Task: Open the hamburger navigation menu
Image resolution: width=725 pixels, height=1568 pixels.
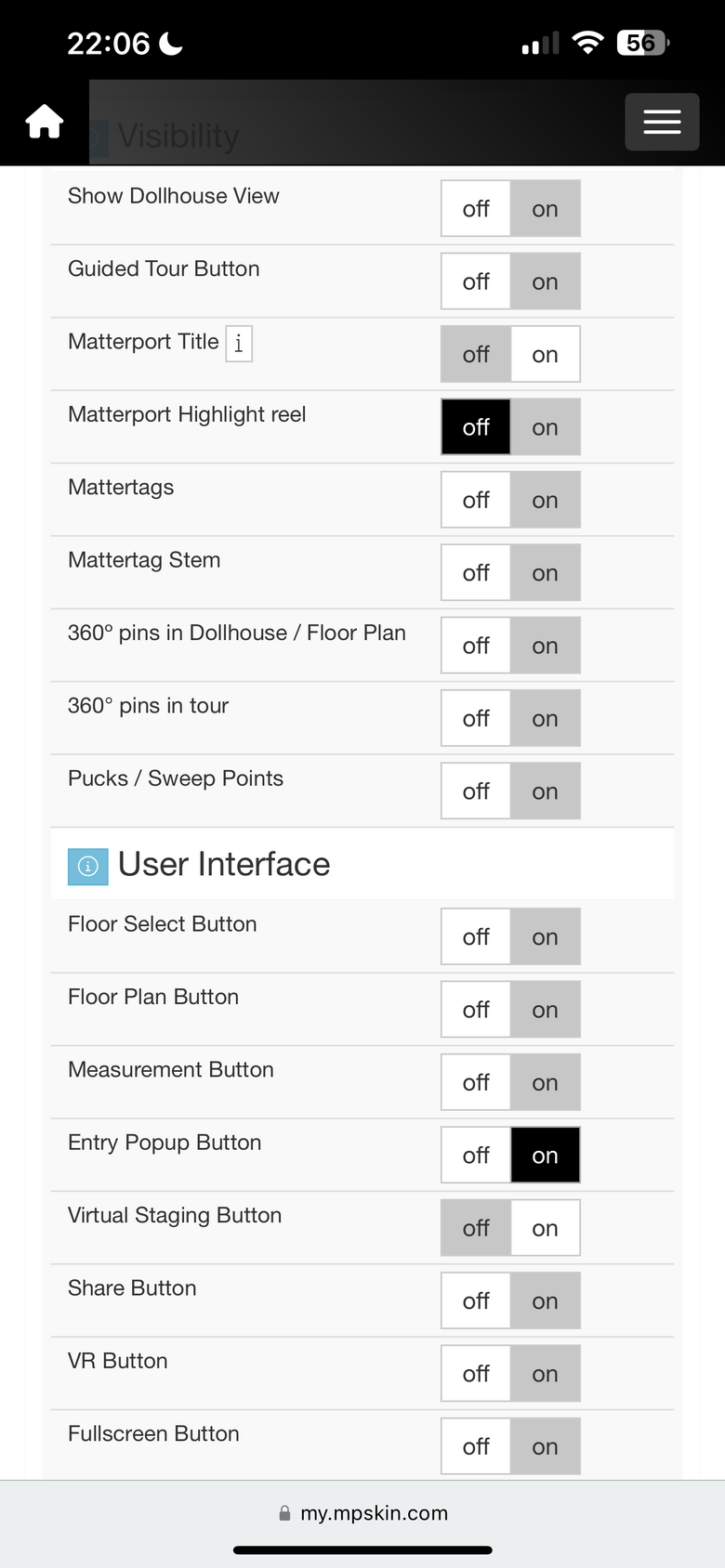Action: (x=662, y=122)
